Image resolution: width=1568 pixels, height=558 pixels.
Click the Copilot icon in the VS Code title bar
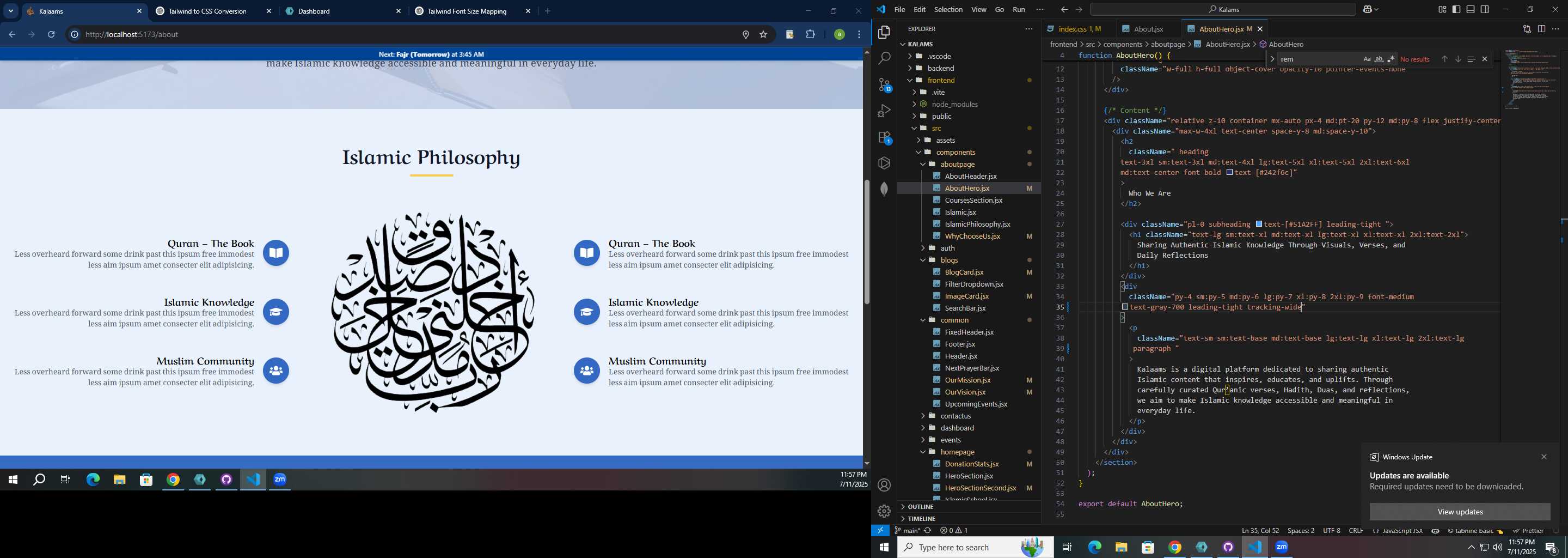(1368, 10)
